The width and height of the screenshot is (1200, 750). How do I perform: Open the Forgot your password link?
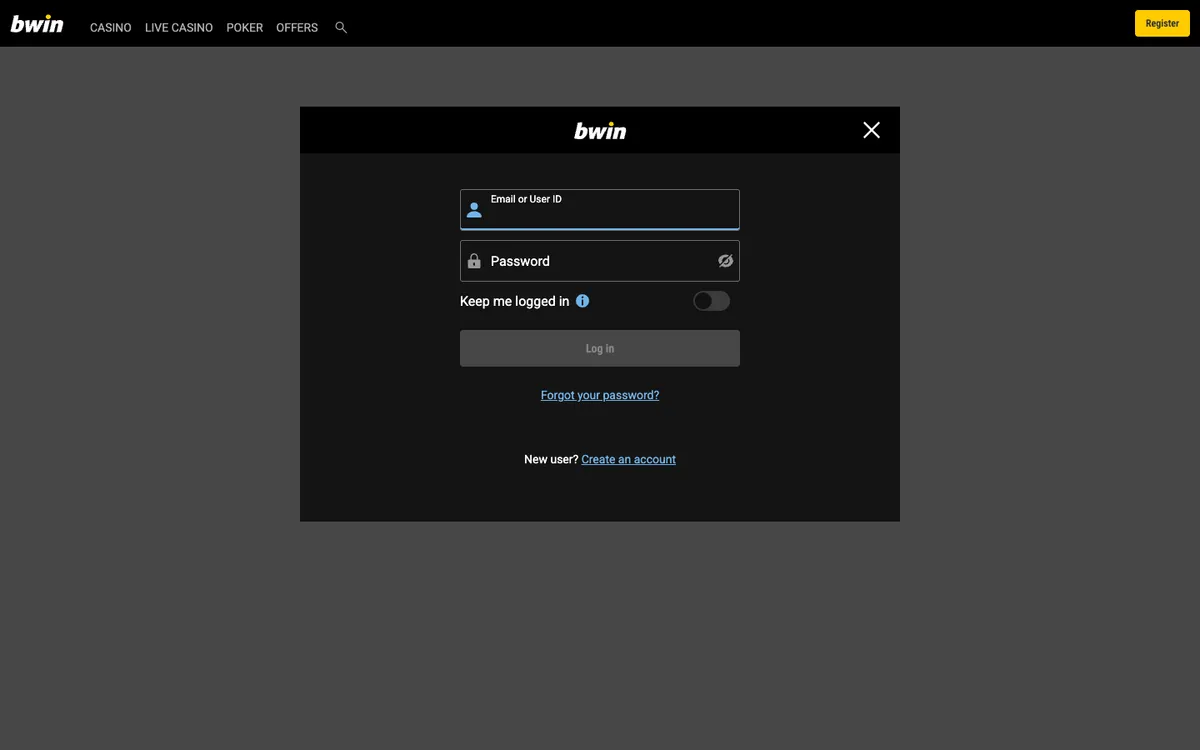[x=600, y=395]
